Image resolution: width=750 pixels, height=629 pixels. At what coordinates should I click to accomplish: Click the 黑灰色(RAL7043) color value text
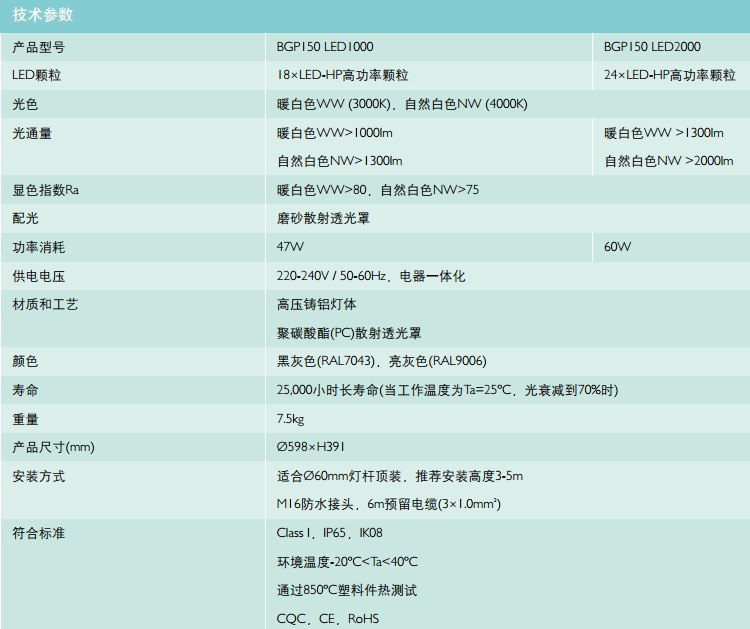(328, 361)
